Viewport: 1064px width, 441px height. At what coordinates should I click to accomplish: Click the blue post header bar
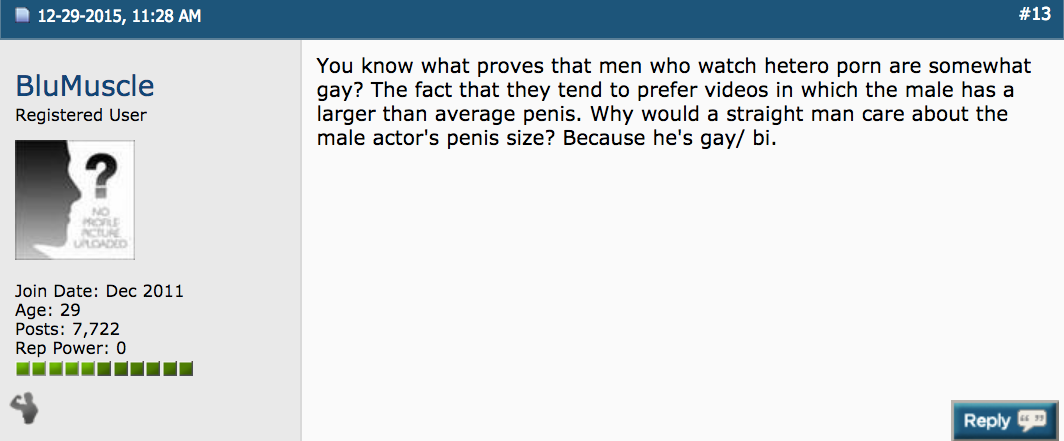coord(532,18)
